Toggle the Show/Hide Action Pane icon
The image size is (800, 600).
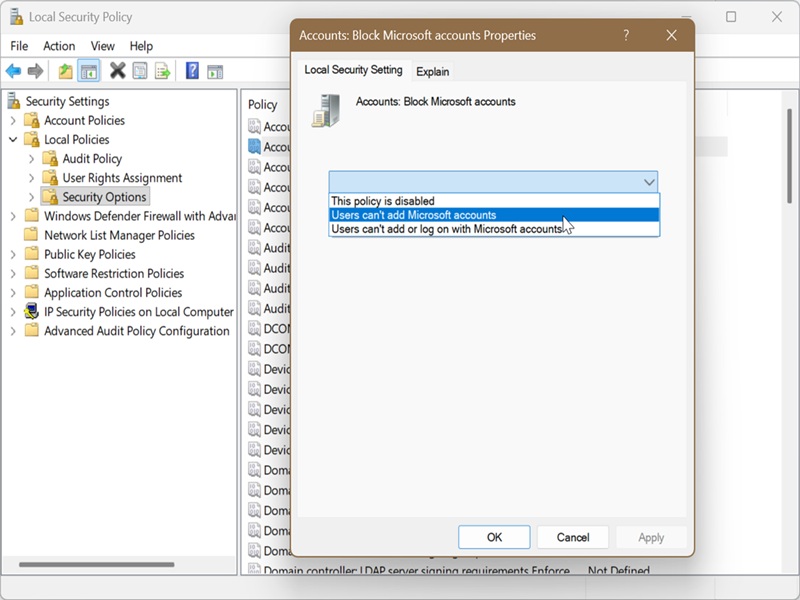coord(215,71)
